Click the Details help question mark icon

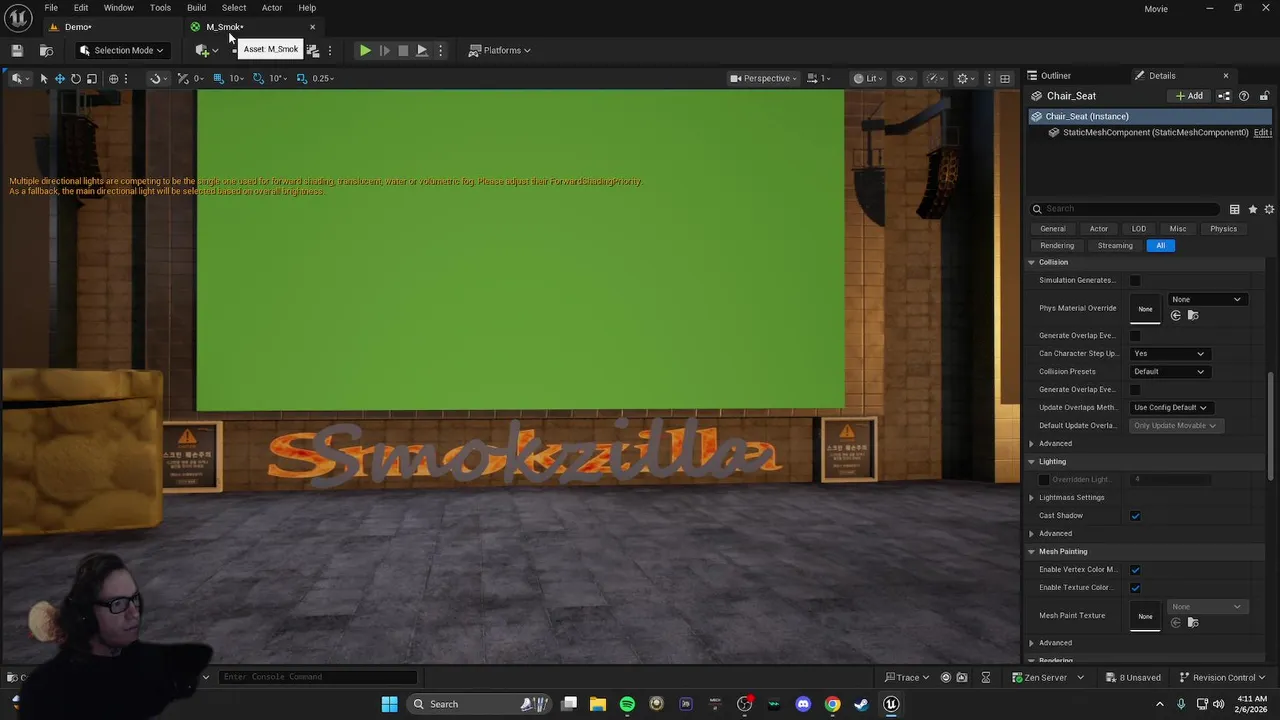(x=1244, y=96)
